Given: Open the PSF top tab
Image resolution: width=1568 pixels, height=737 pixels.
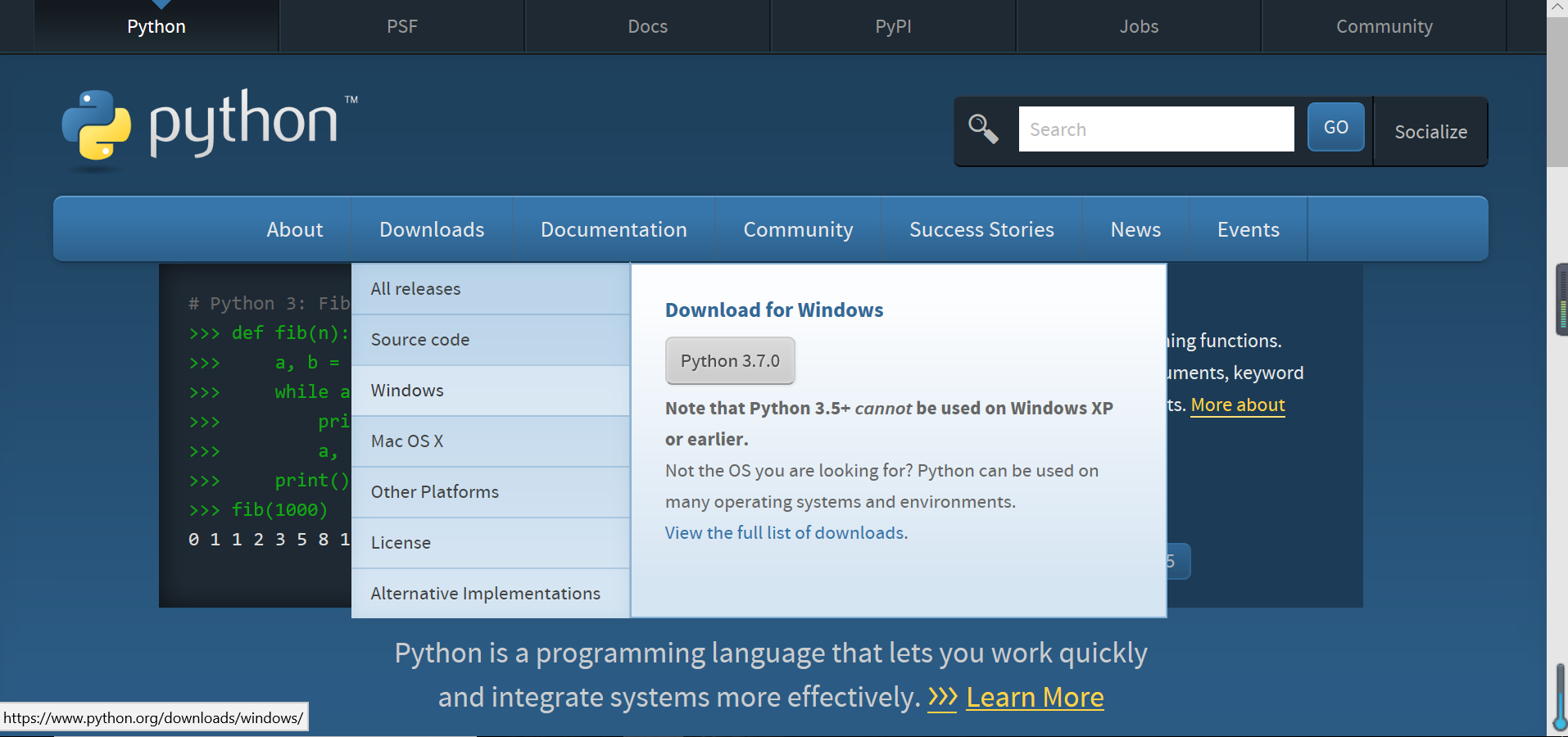Looking at the screenshot, I should 402,26.
